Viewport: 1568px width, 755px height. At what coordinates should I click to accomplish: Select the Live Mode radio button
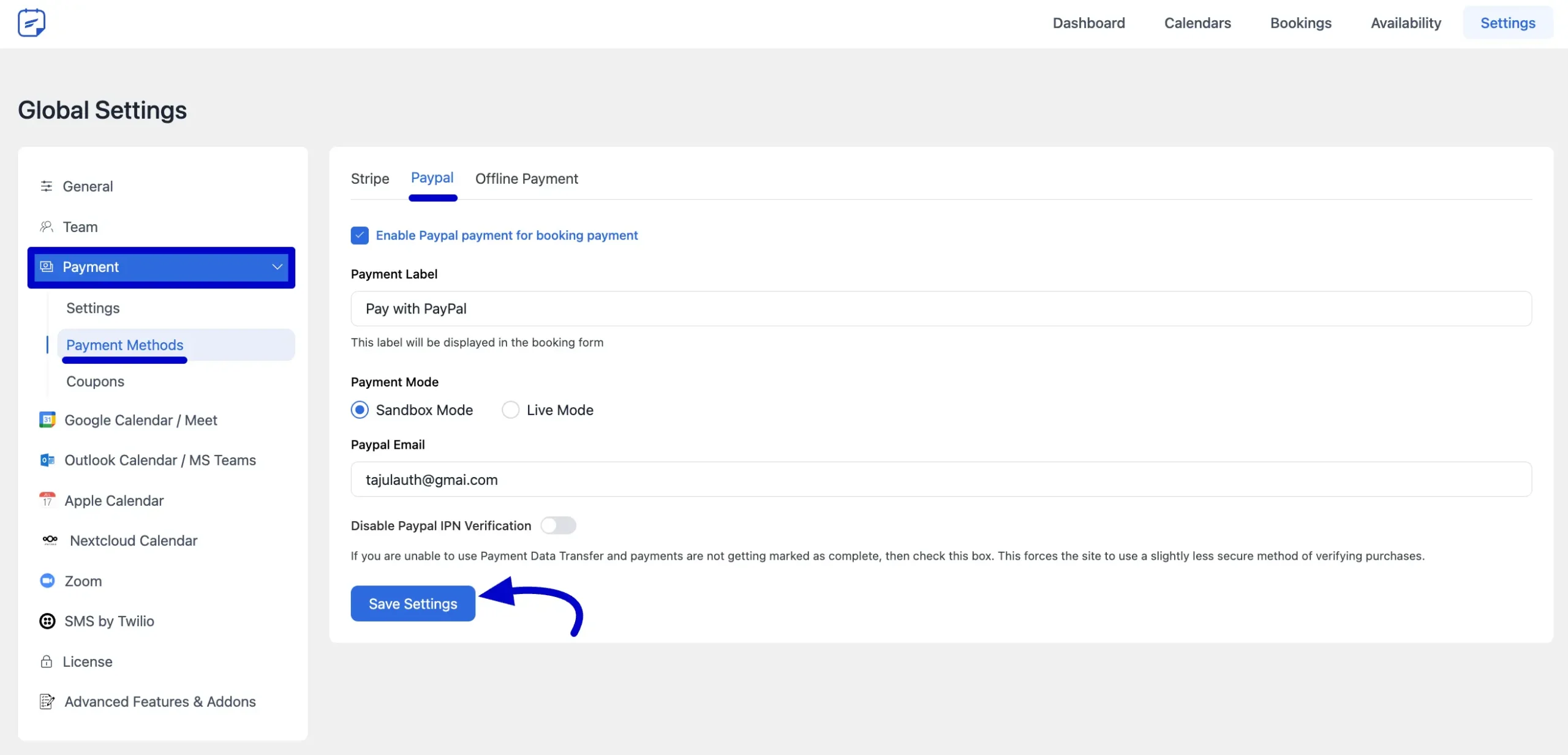pyautogui.click(x=510, y=410)
